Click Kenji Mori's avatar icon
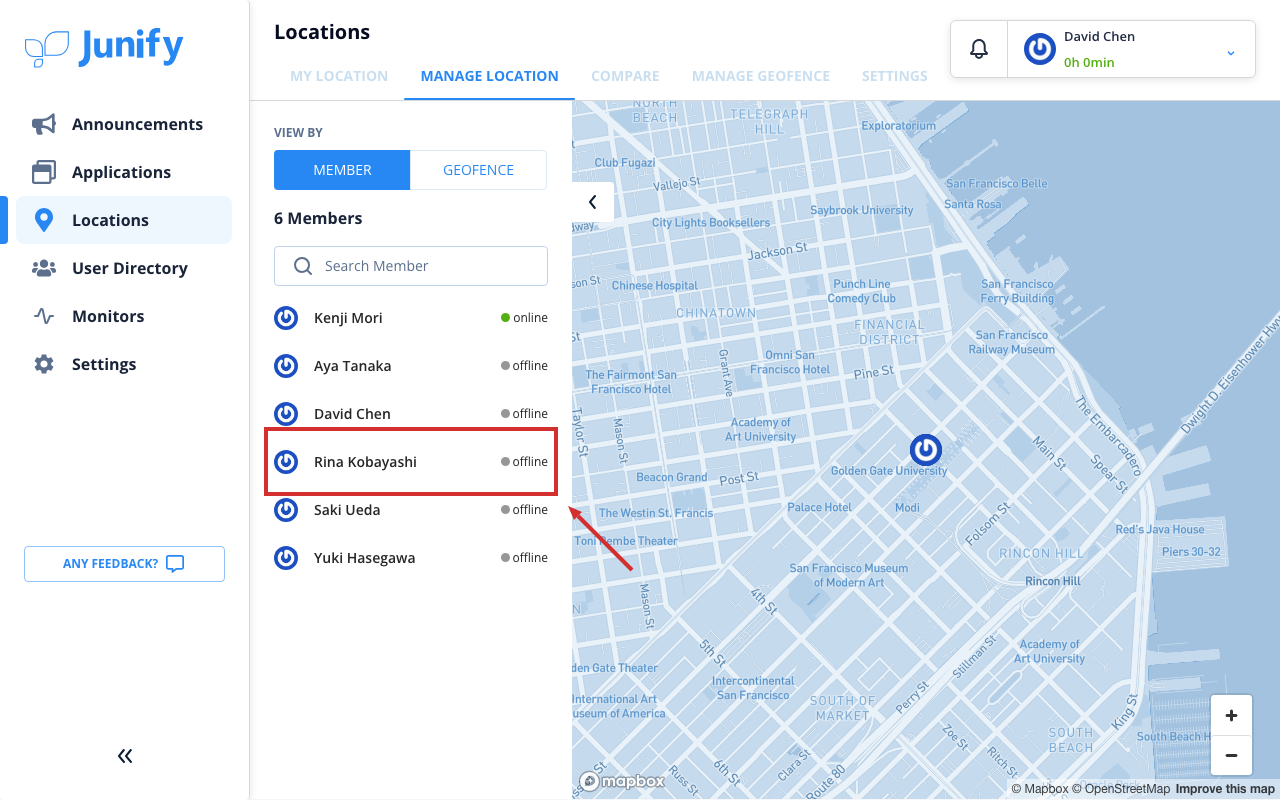 point(286,318)
